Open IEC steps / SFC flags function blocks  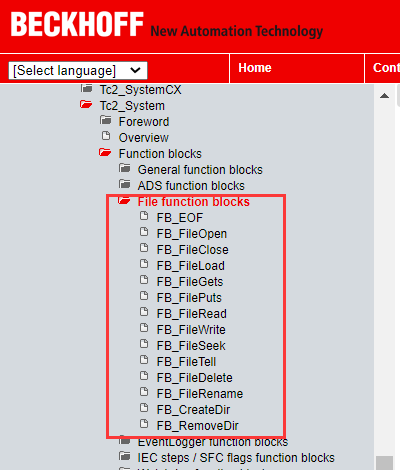pos(236,458)
